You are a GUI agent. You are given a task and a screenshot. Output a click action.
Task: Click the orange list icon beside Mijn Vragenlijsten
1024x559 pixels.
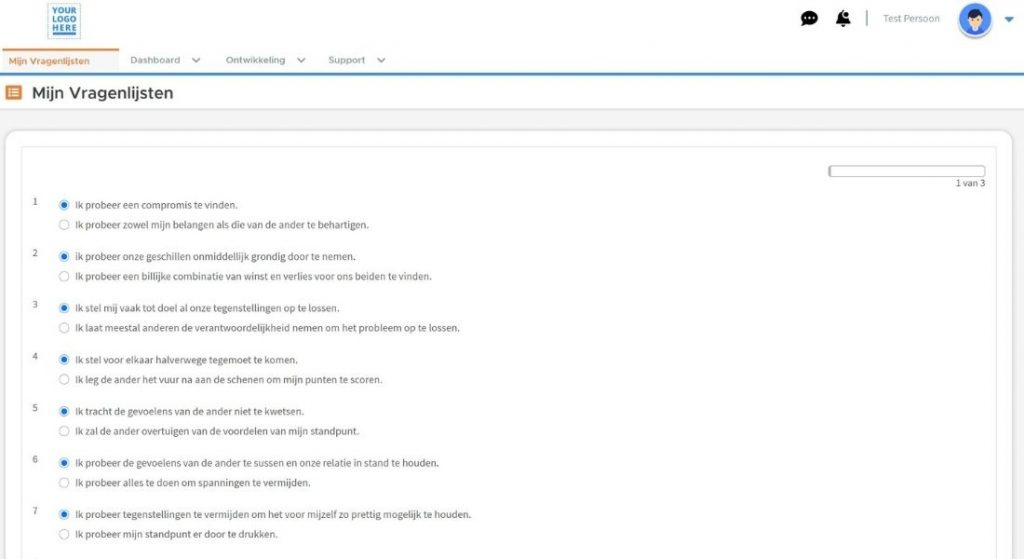[x=14, y=93]
